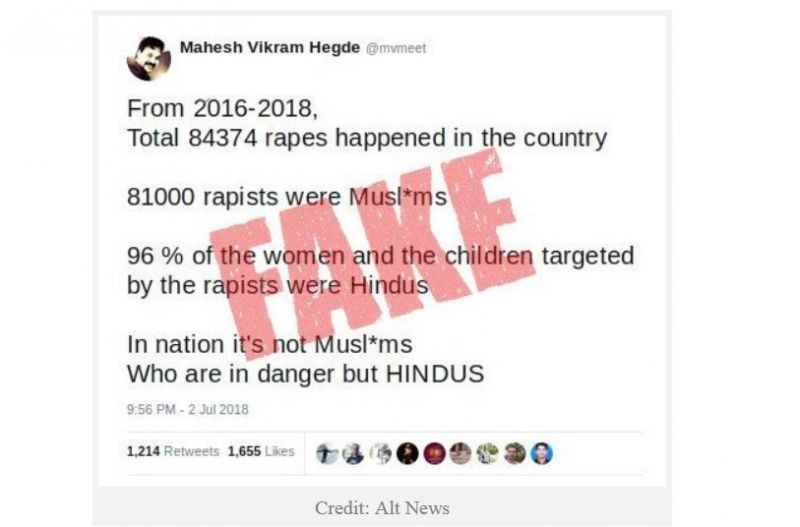Open the Mahesh Vikram Hegde name link
Image resolution: width=800 pixels, height=527 pixels.
(270, 47)
